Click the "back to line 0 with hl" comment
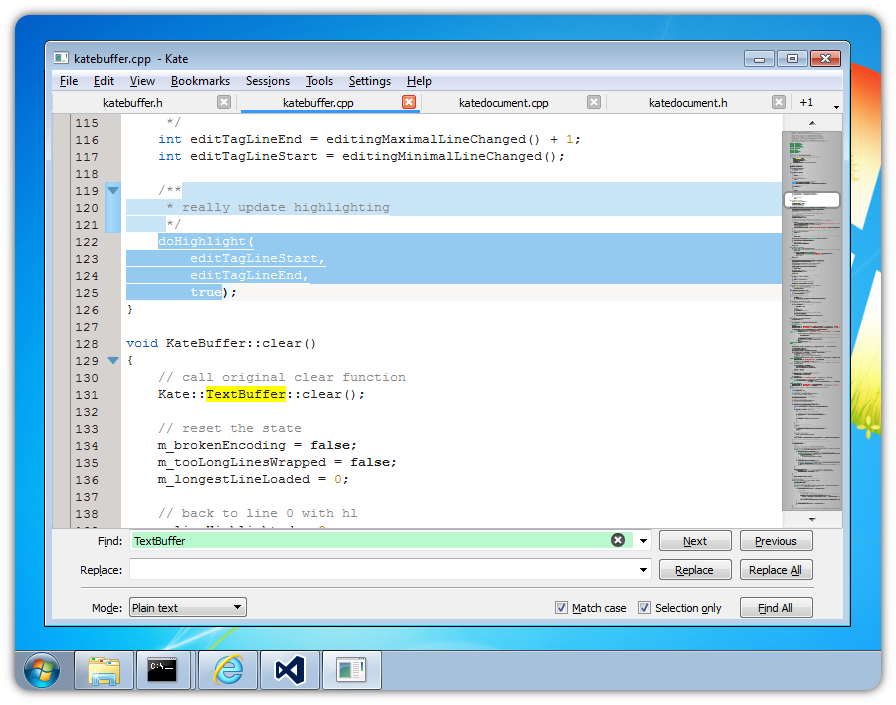Screen dimensions: 896x705 258,513
